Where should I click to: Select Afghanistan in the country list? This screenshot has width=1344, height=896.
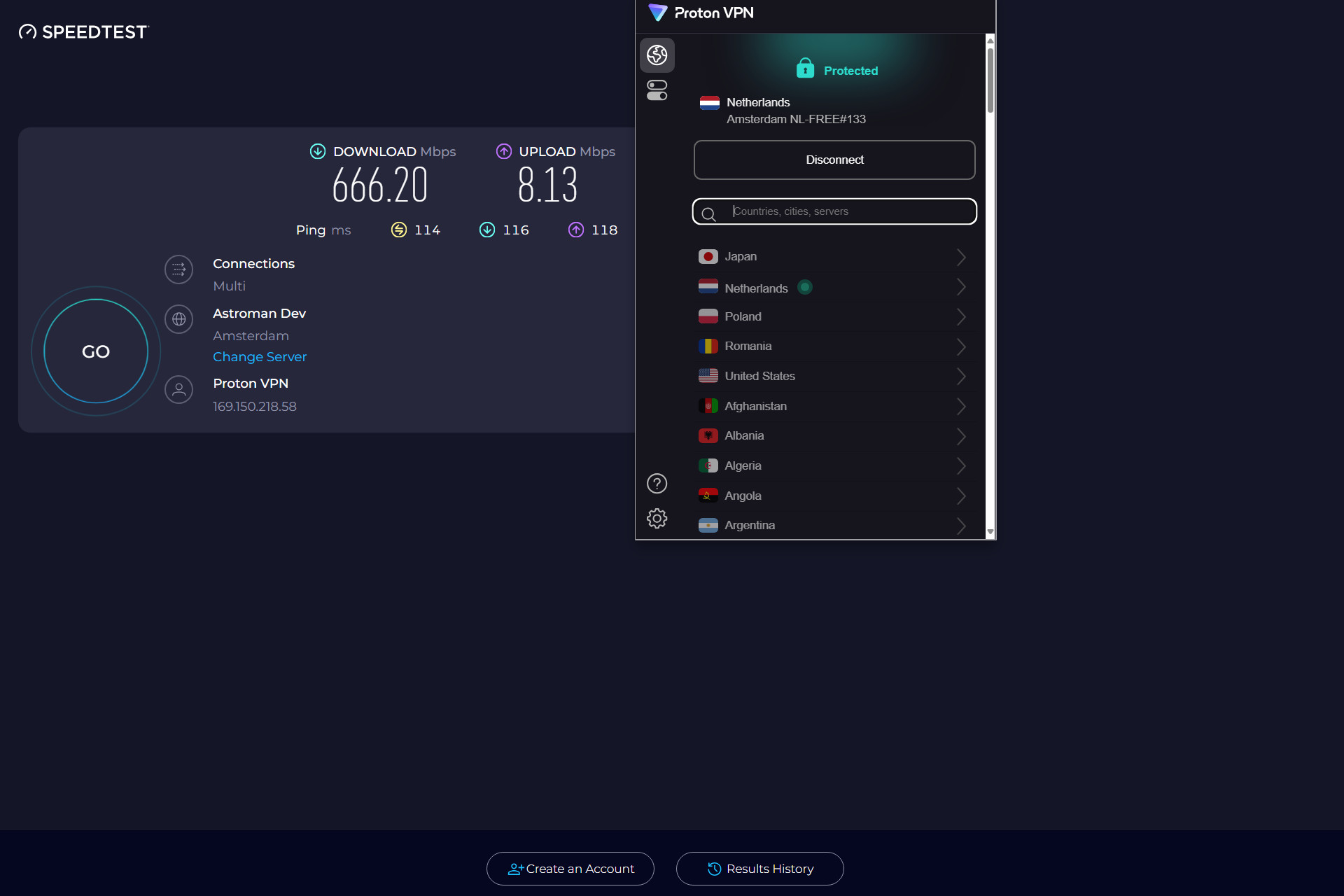coord(833,406)
